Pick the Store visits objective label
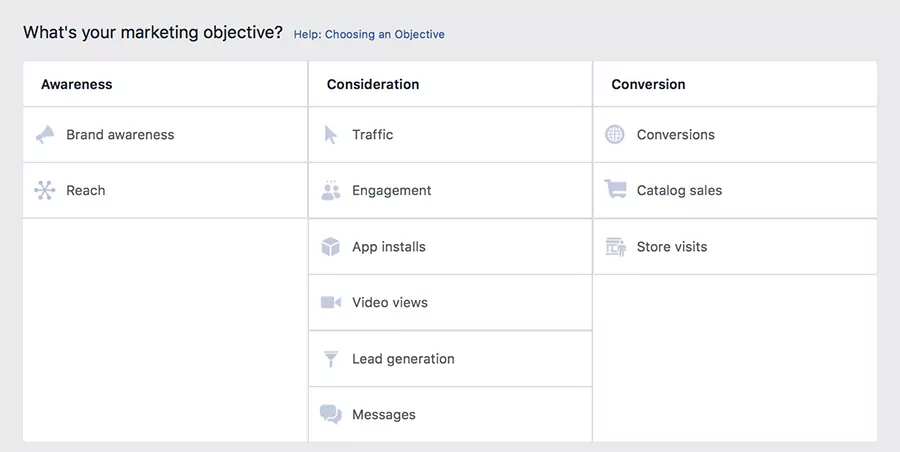900x452 pixels. coord(672,246)
